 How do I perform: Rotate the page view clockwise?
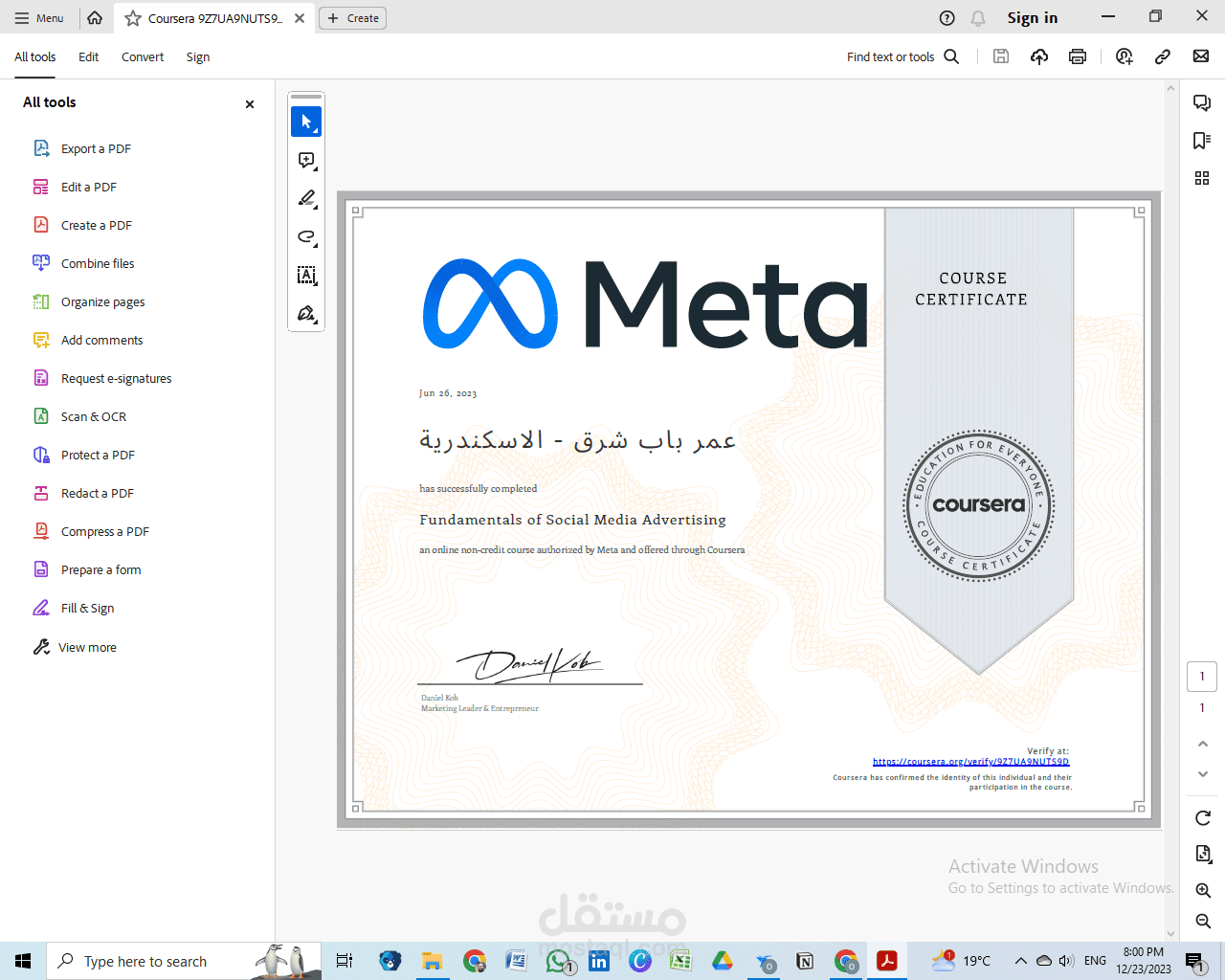tap(1203, 818)
